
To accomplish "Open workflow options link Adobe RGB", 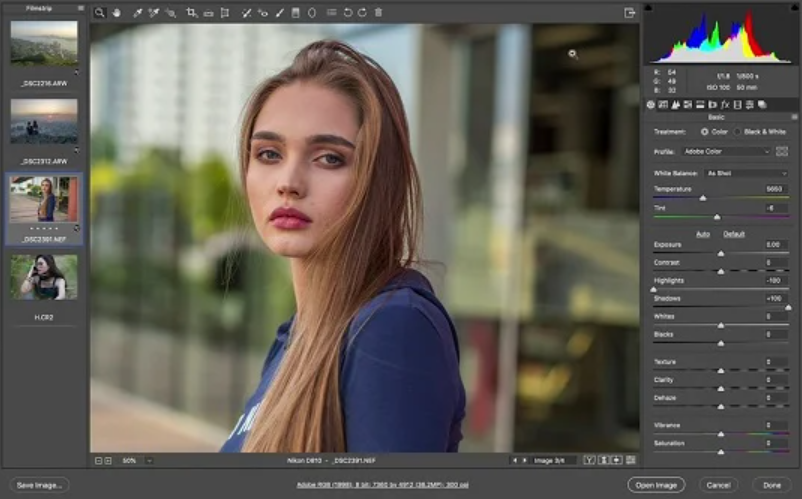I will (383, 485).
